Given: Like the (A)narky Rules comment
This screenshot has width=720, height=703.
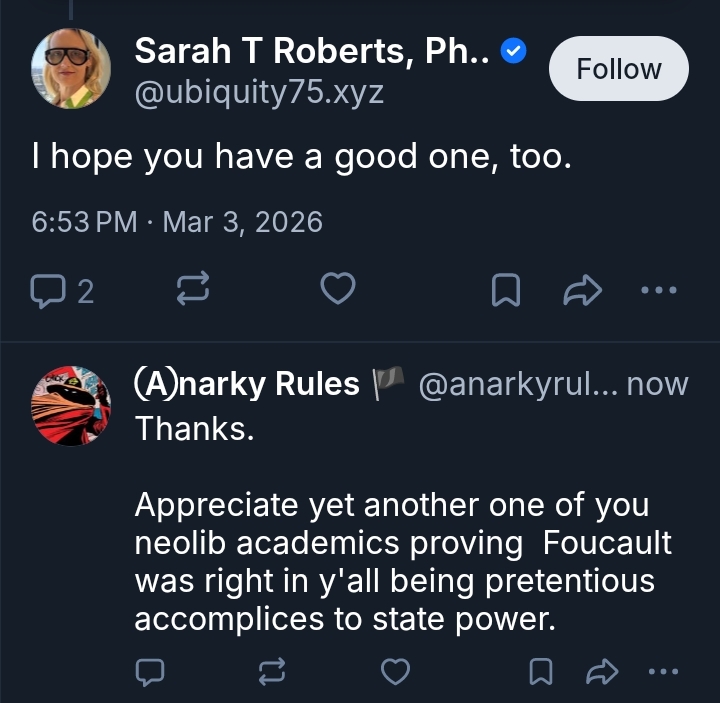Looking at the screenshot, I should point(396,673).
